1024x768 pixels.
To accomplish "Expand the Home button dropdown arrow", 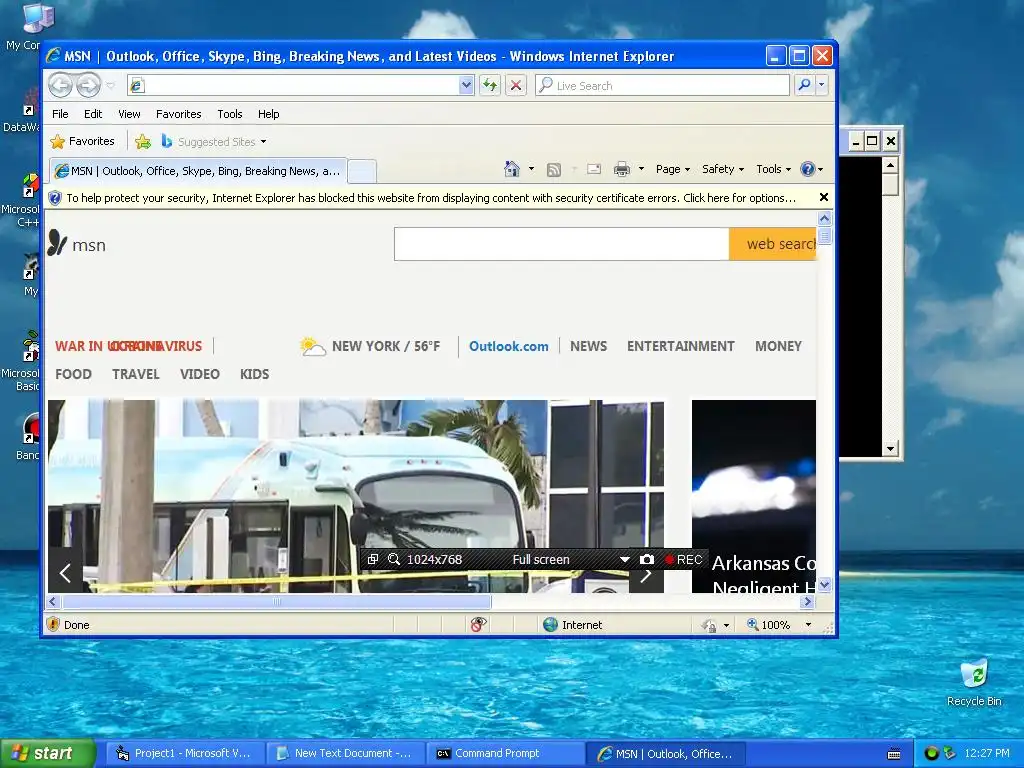I will (x=532, y=169).
